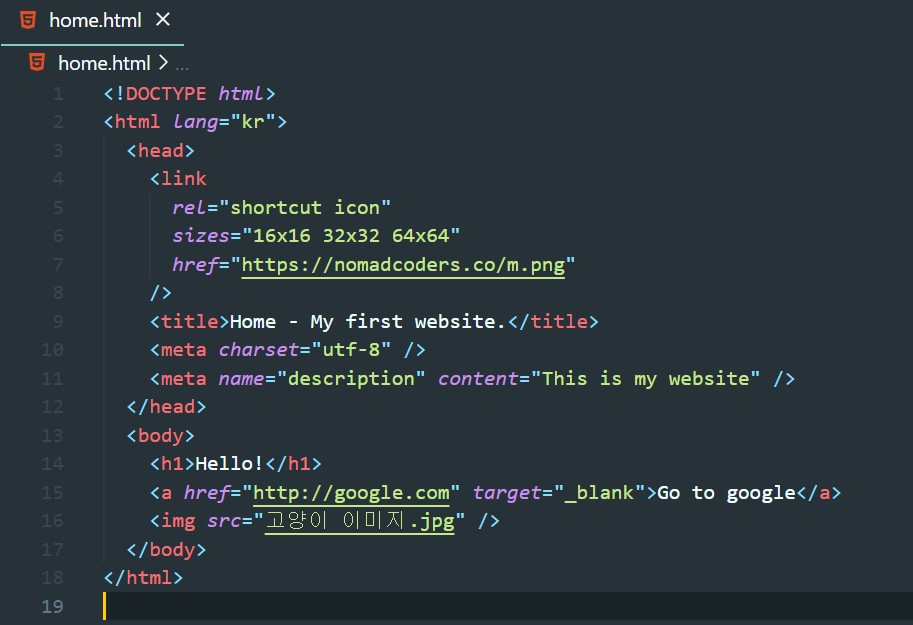Image resolution: width=913 pixels, height=625 pixels.
Task: Place cursor on the DOCTYPE html line
Action: (189, 94)
